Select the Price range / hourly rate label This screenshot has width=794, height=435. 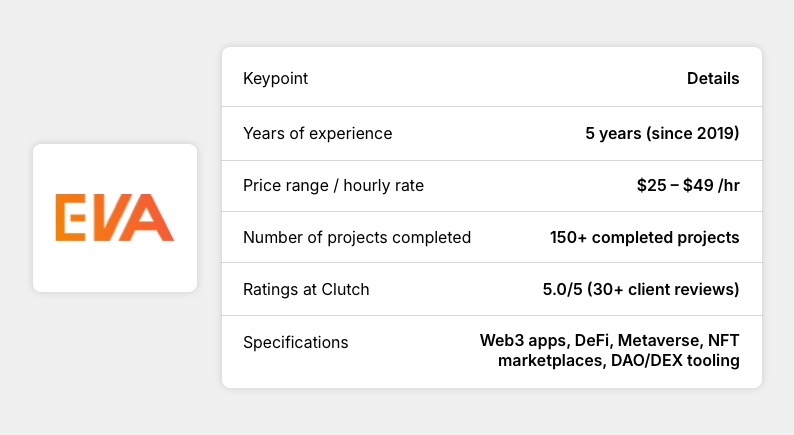333,185
